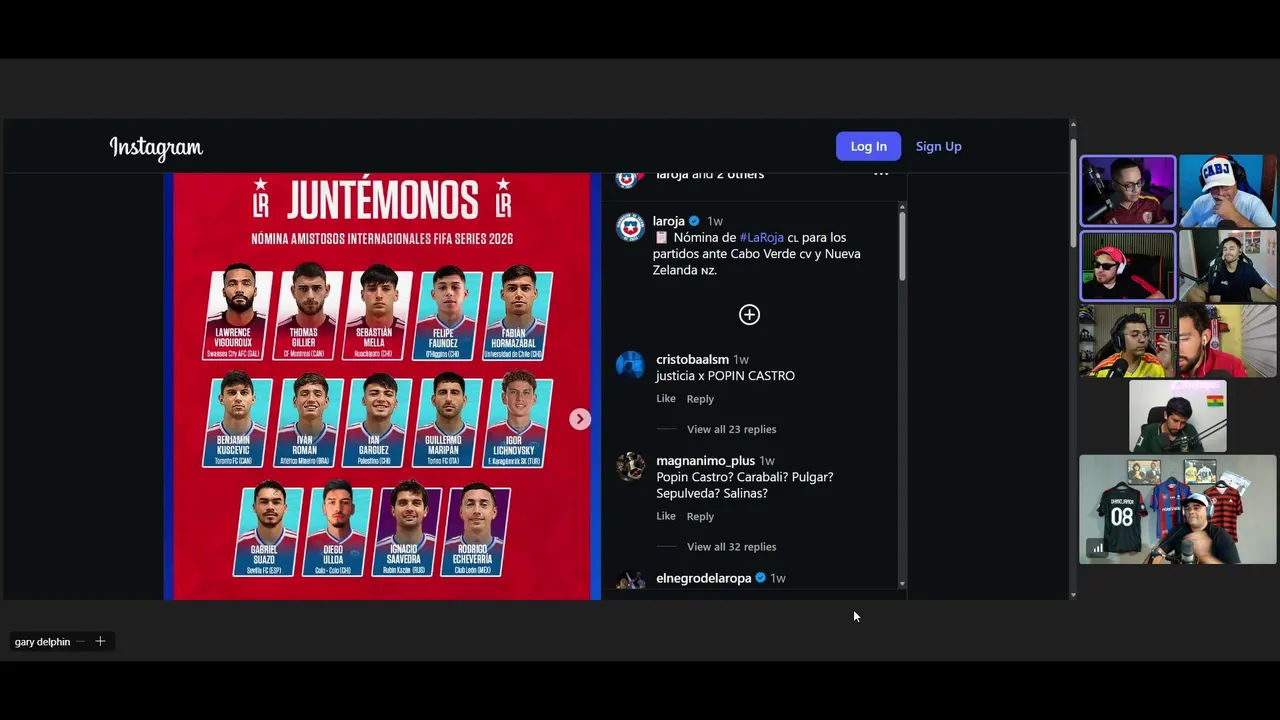Select the webcam of man wearing CABJ cap

1227,190
